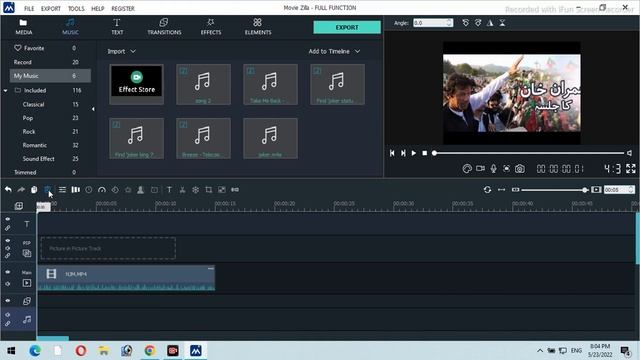Toggle text track eye visibility
Viewport: 640px width, 360px height.
[8, 219]
